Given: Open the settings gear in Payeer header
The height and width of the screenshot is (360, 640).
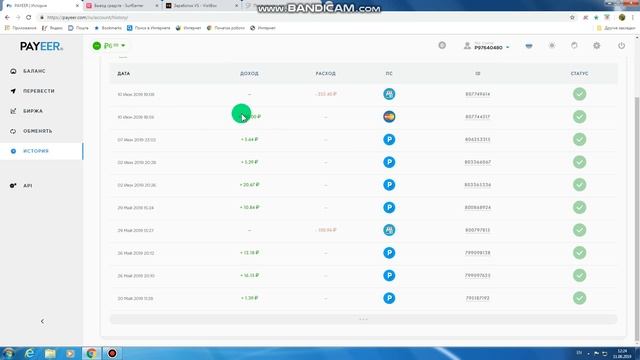Looking at the screenshot, I should pyautogui.click(x=597, y=46).
